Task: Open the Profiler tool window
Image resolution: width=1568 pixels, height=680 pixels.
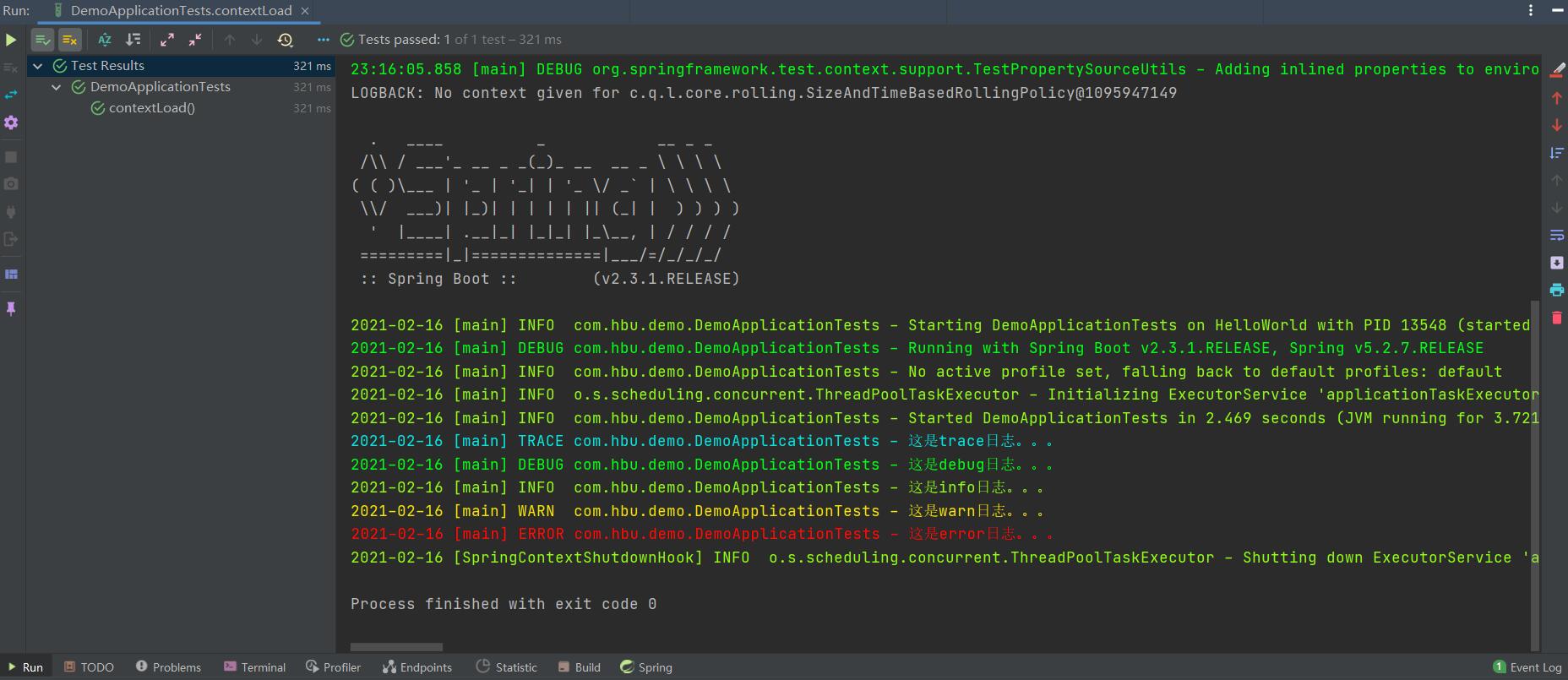Action: [334, 667]
